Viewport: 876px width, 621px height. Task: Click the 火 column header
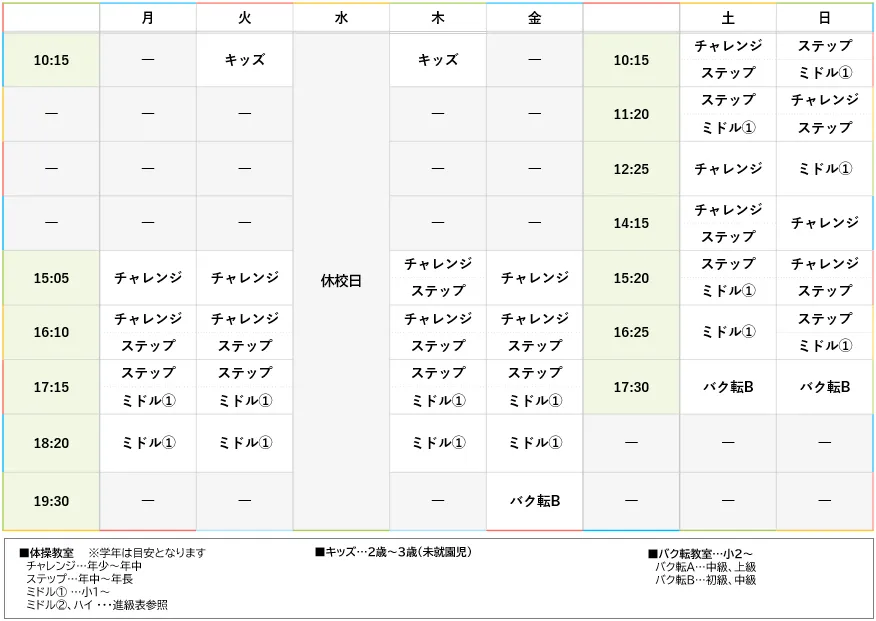pyautogui.click(x=244, y=17)
